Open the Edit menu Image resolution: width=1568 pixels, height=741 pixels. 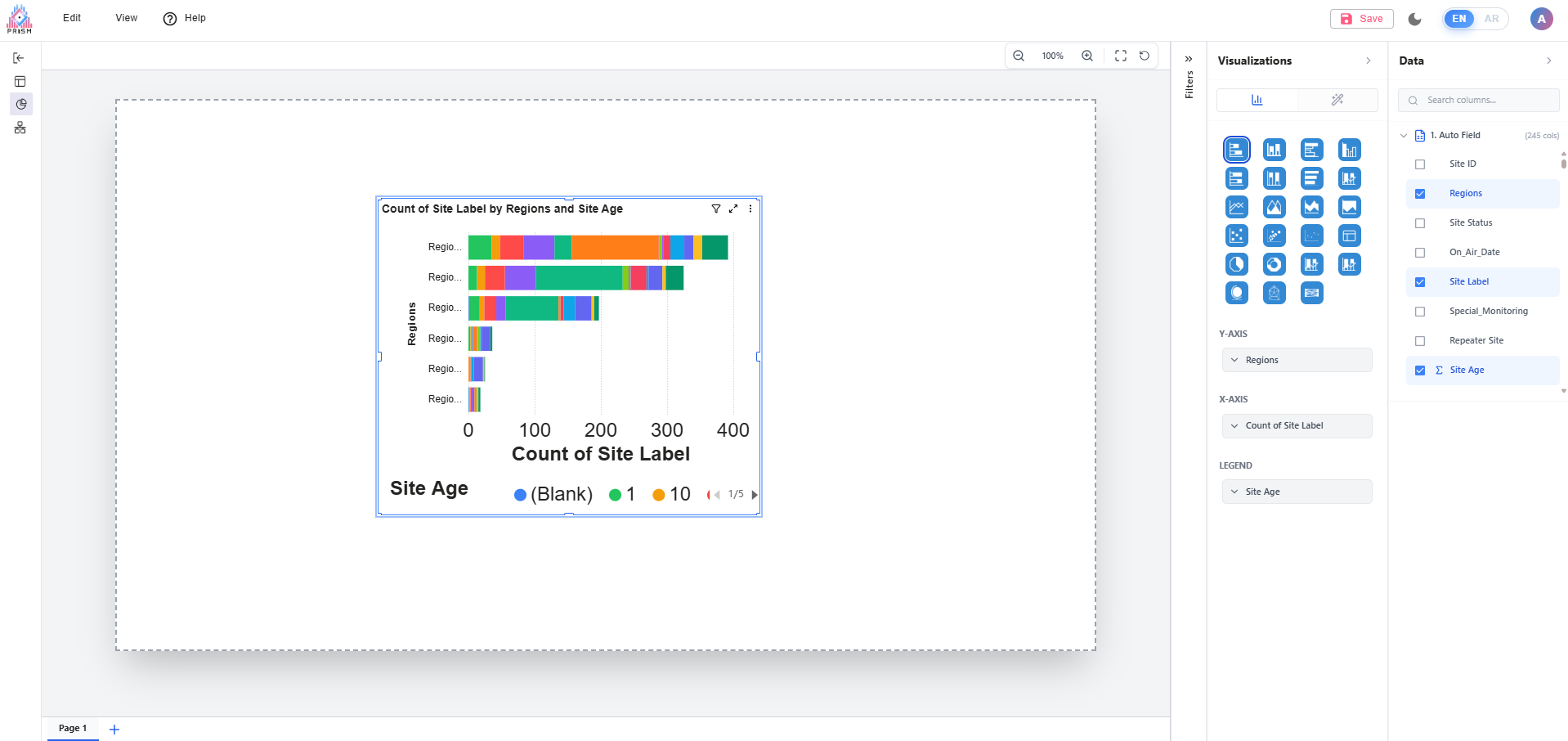coord(72,18)
